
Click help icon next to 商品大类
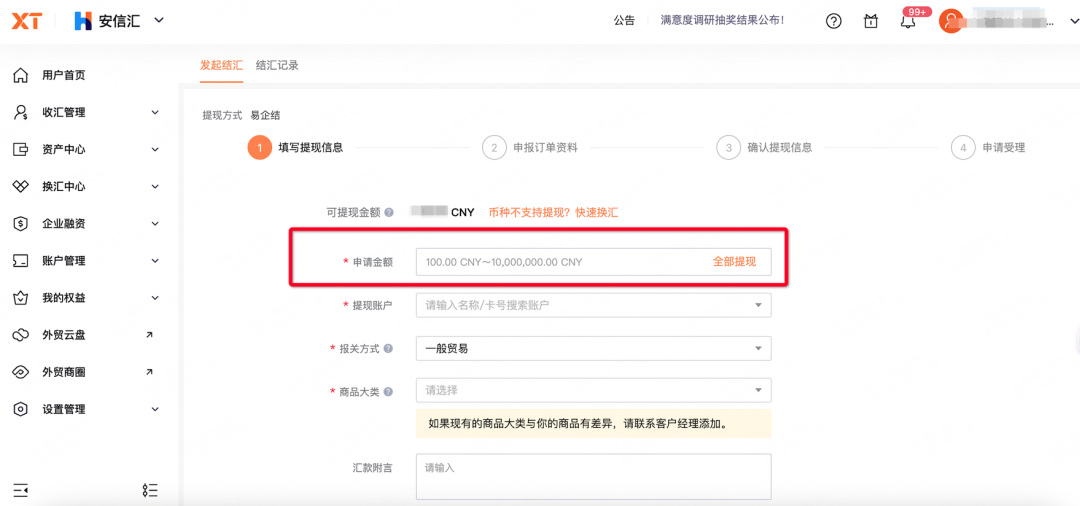click(388, 392)
